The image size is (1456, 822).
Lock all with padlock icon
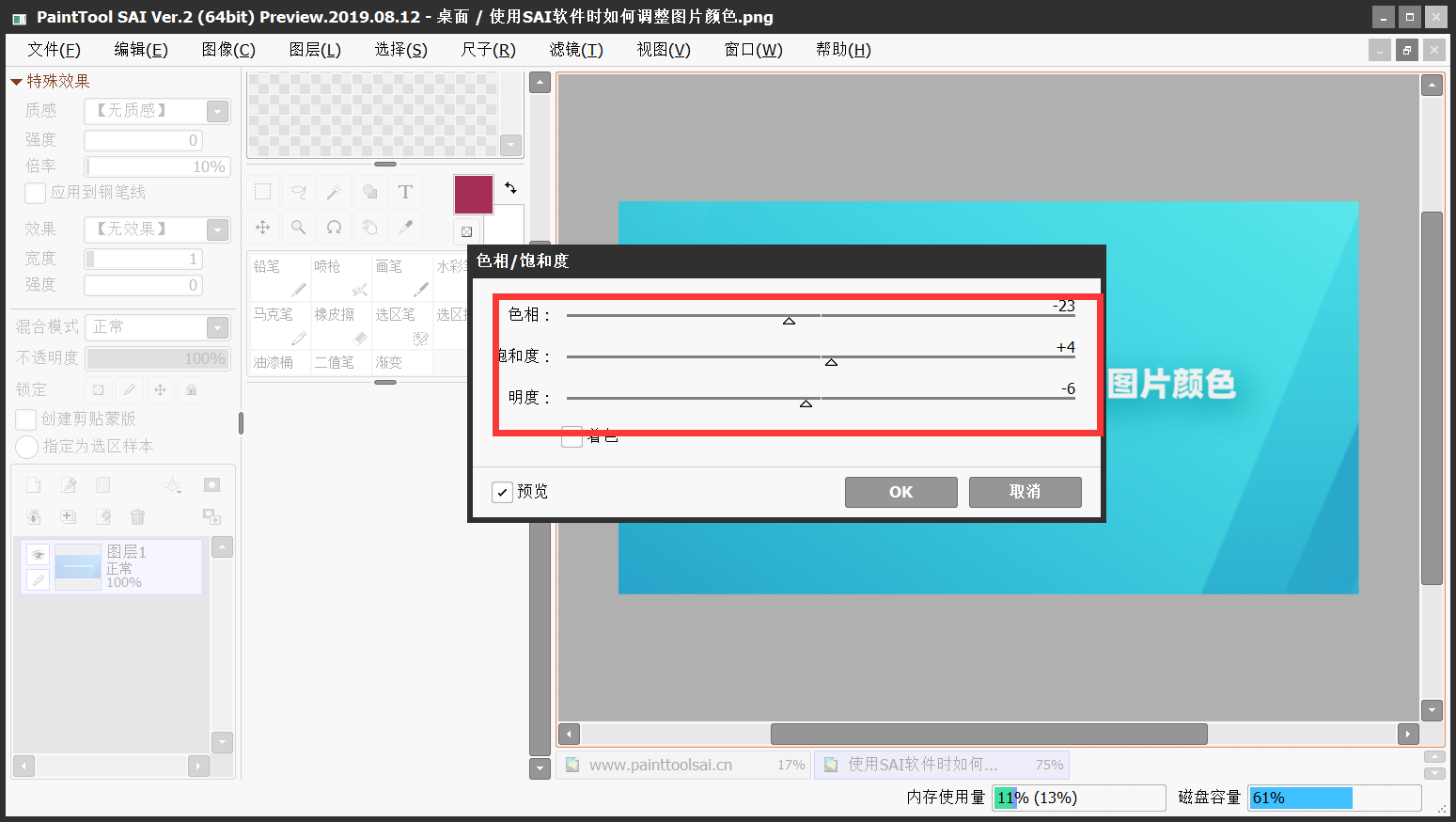click(192, 389)
